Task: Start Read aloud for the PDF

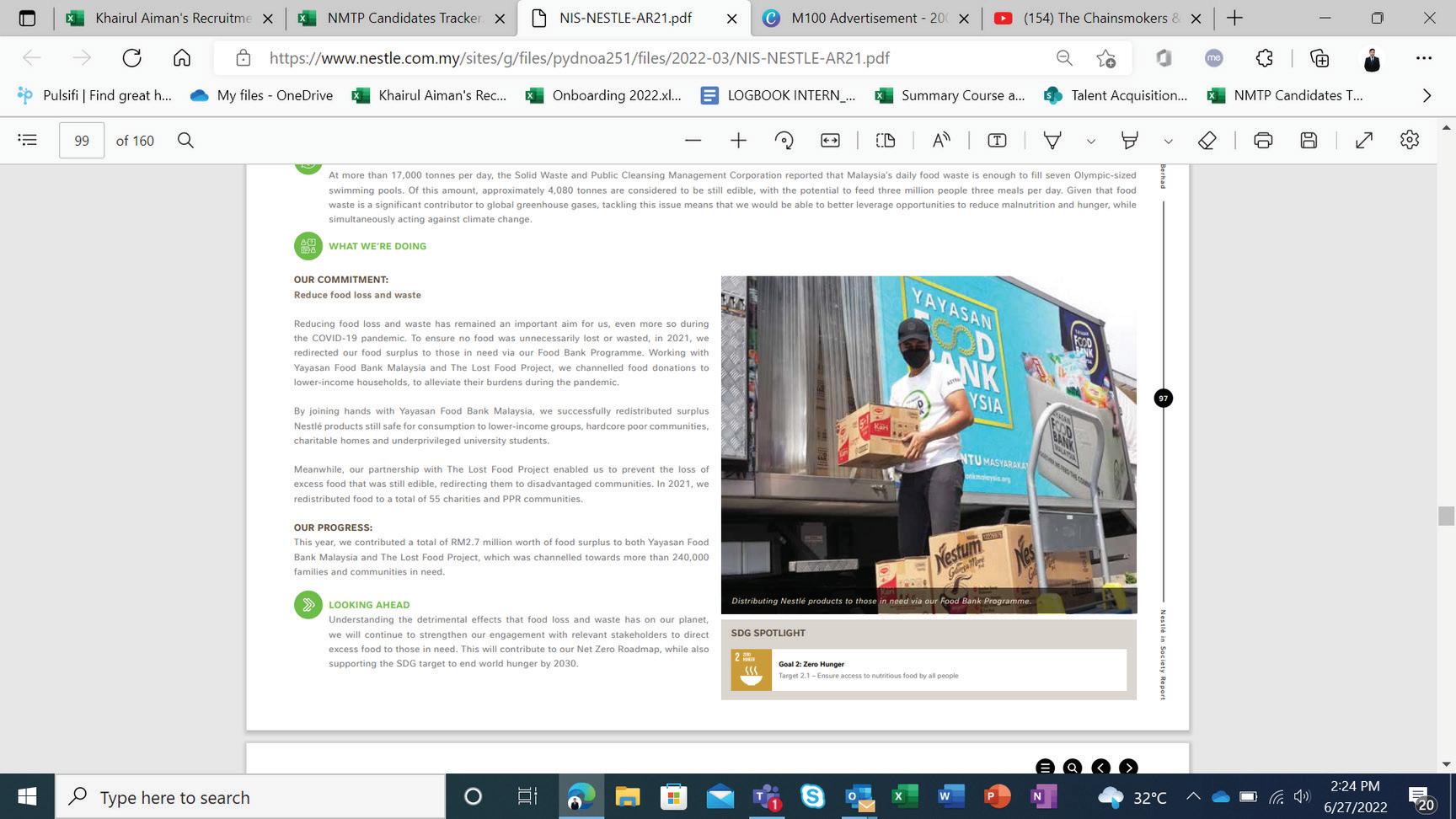Action: tap(941, 140)
